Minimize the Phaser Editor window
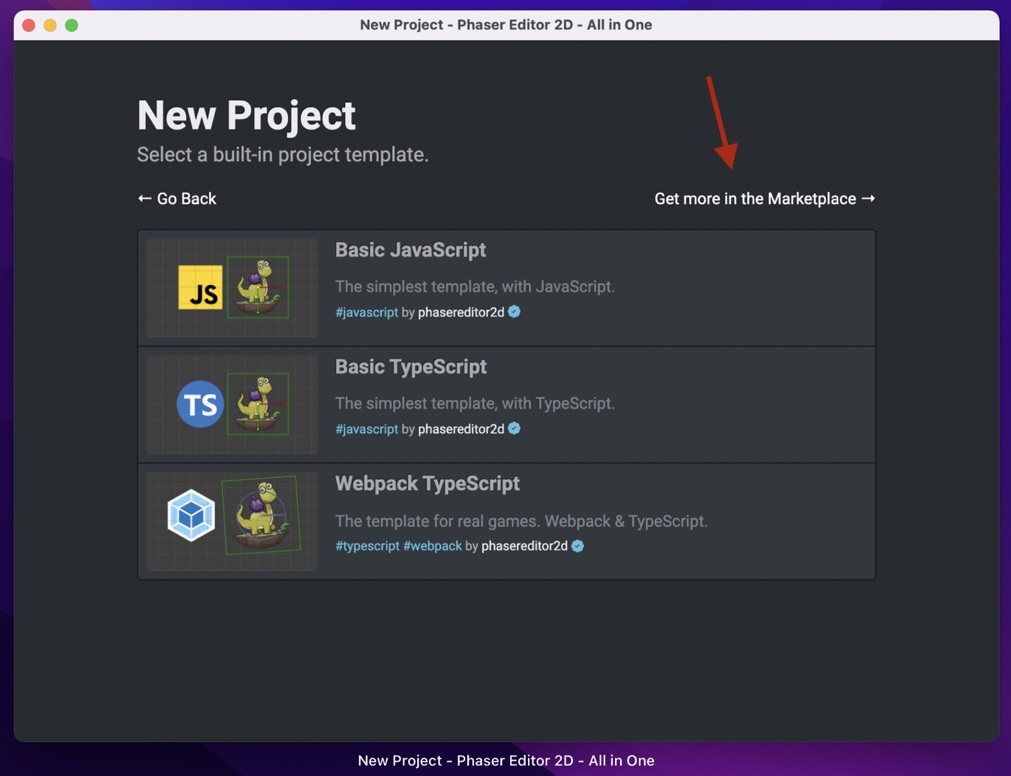Viewport: 1011px width, 776px height. (x=50, y=25)
